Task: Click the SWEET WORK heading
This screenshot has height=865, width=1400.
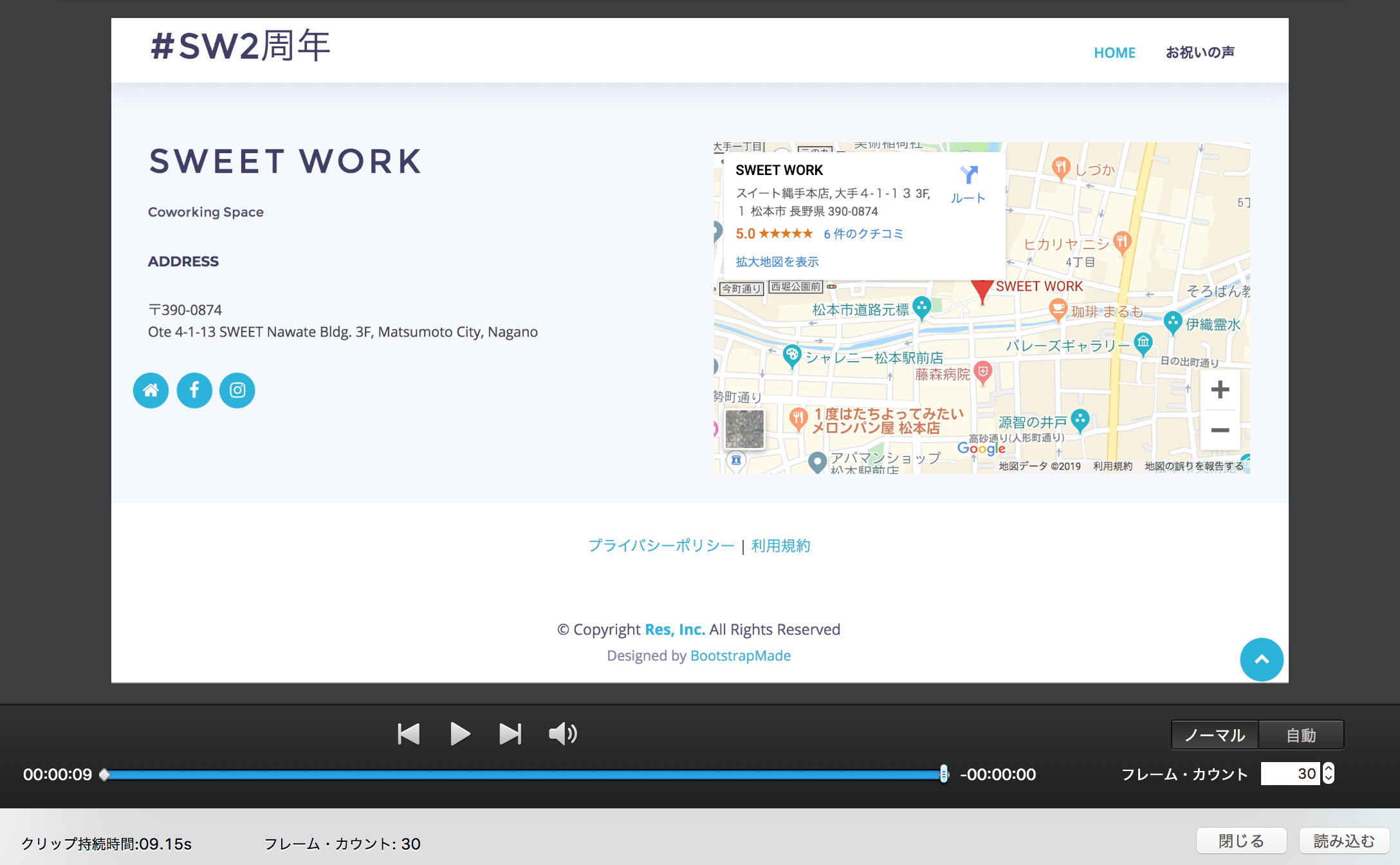Action: [286, 161]
